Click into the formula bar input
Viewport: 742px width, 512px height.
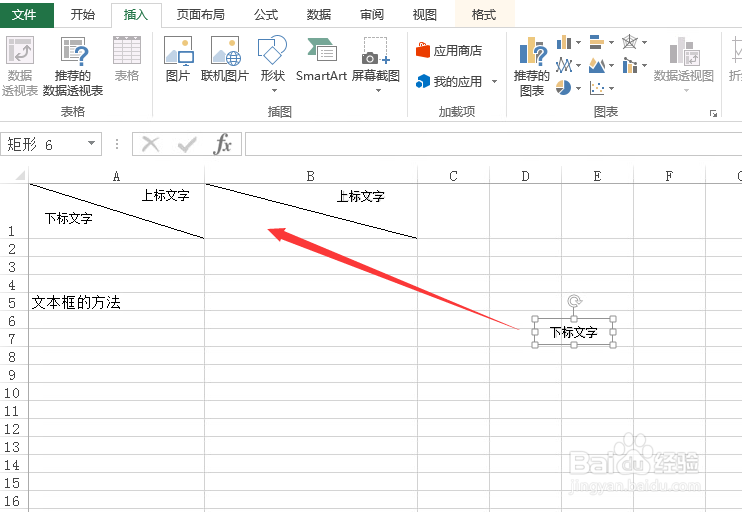click(x=493, y=144)
